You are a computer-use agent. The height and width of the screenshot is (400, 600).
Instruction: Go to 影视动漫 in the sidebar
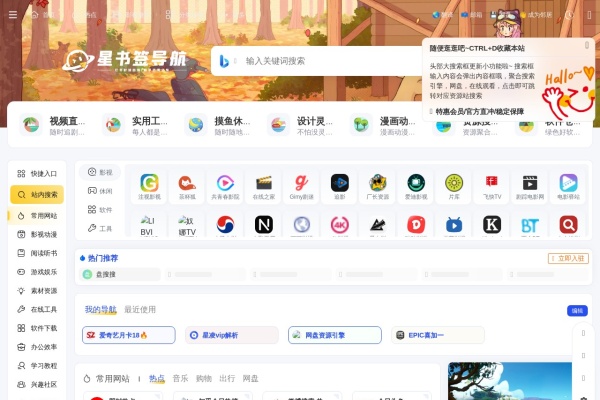[37, 234]
